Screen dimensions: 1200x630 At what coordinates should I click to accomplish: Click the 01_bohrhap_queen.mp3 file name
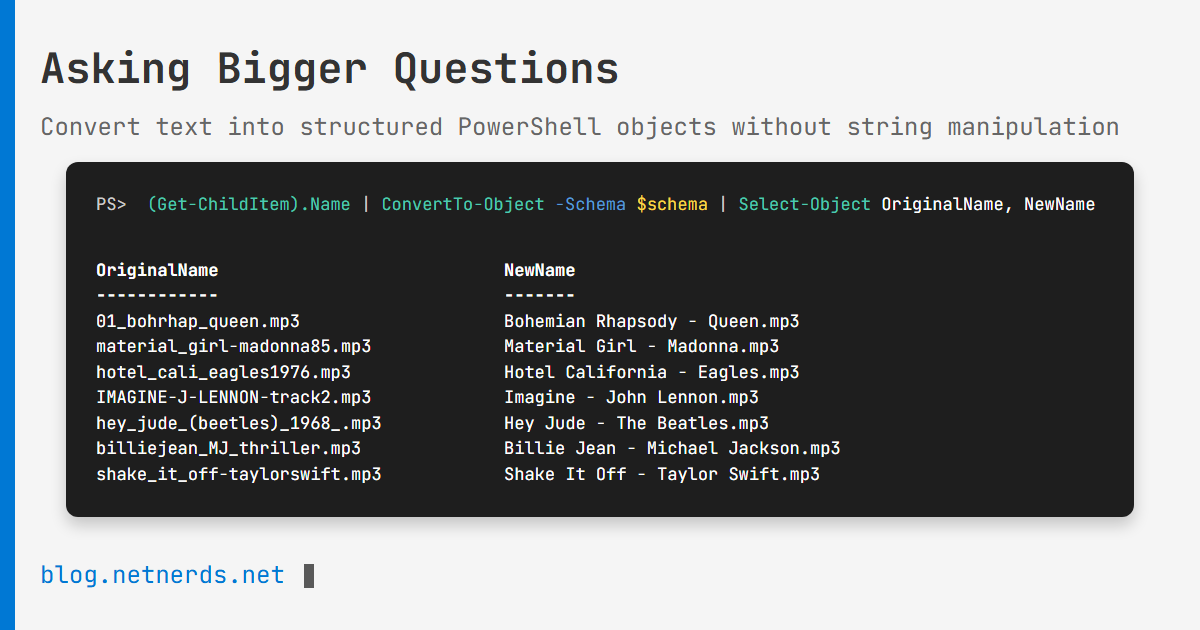click(x=198, y=321)
